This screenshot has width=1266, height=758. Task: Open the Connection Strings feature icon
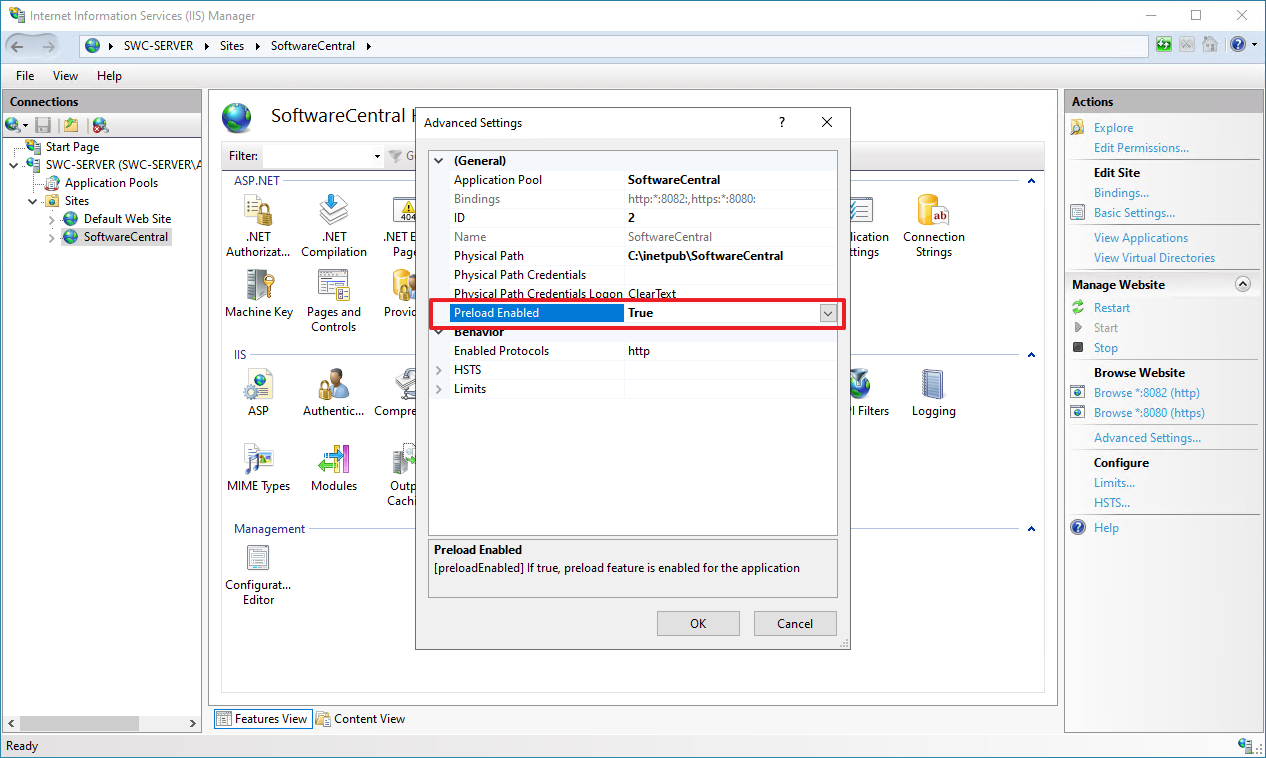click(933, 213)
